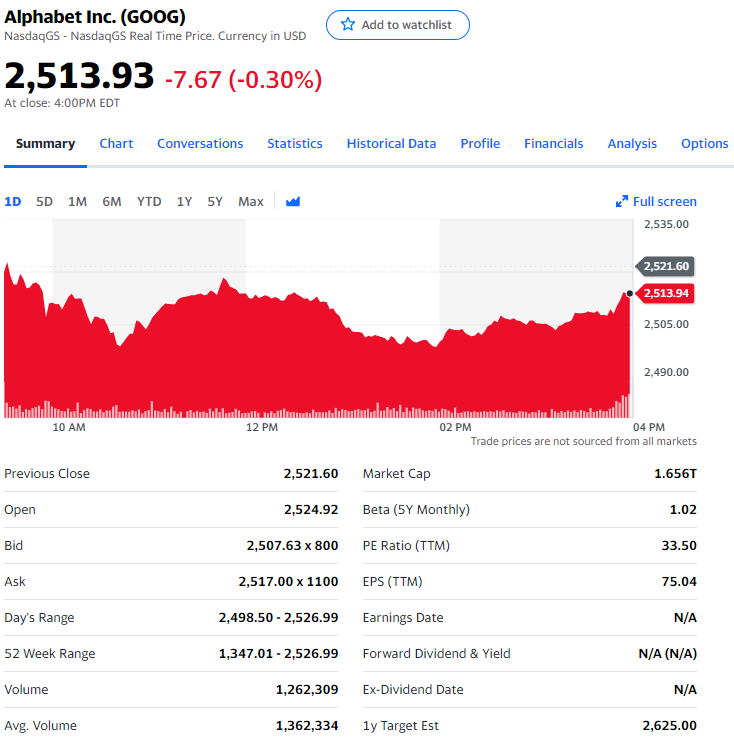Open the Options tab
Viewport: 734px width, 747px height.
click(x=704, y=143)
